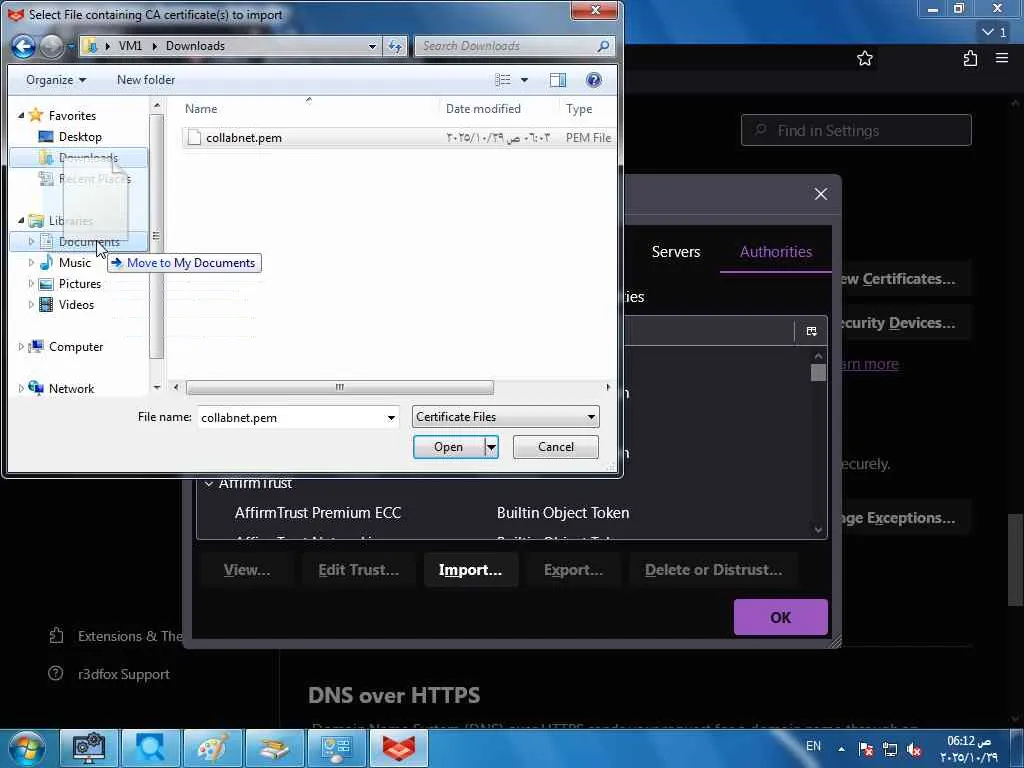
Task: Click the Open button
Action: pyautogui.click(x=449, y=447)
